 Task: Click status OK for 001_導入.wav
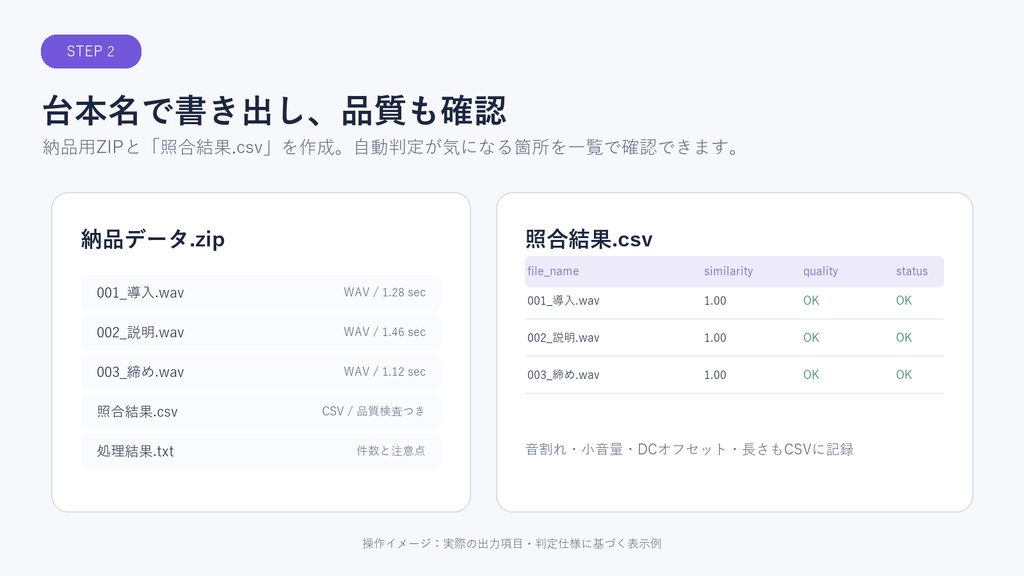click(904, 301)
